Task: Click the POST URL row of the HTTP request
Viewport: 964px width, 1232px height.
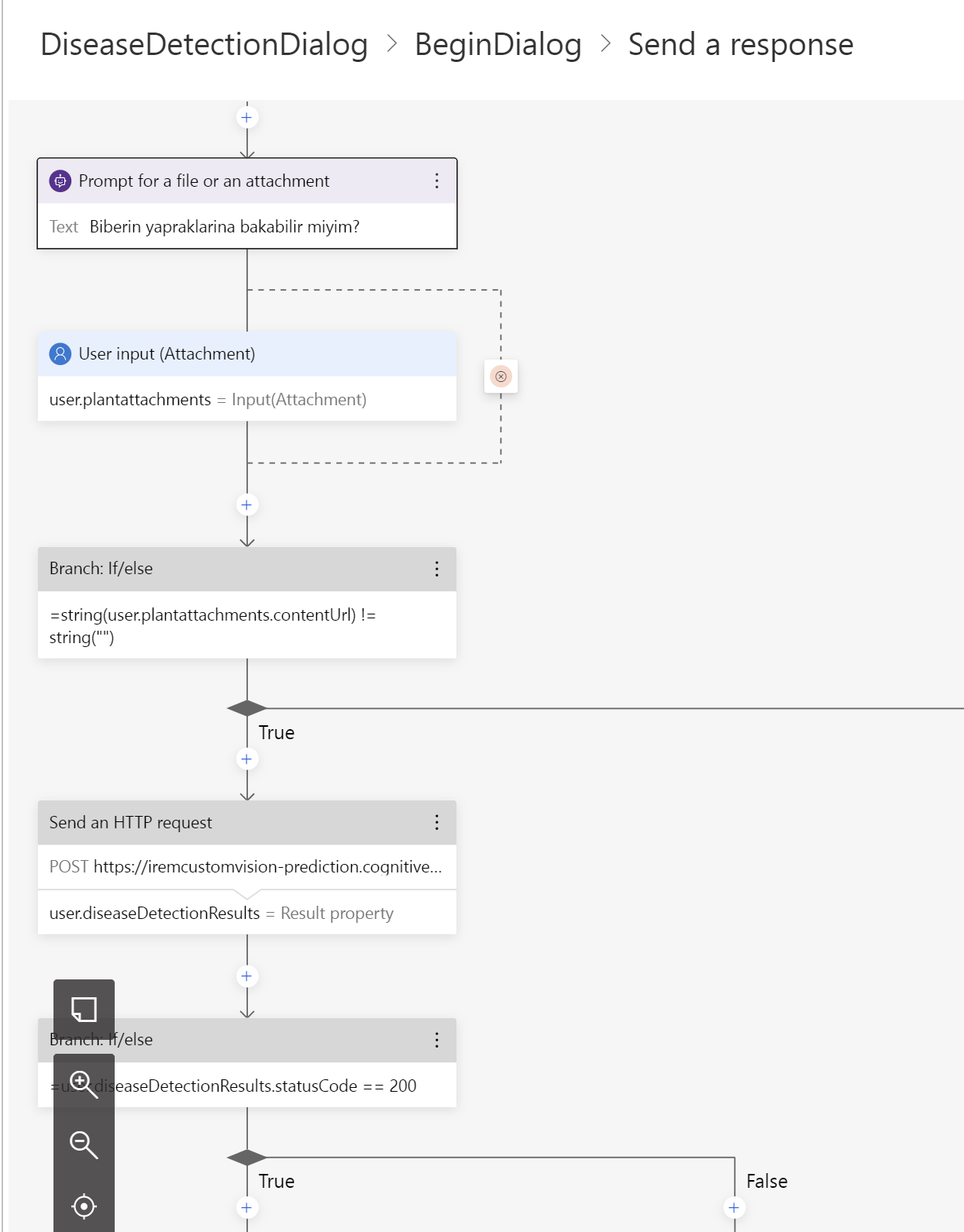Action: tap(246, 867)
